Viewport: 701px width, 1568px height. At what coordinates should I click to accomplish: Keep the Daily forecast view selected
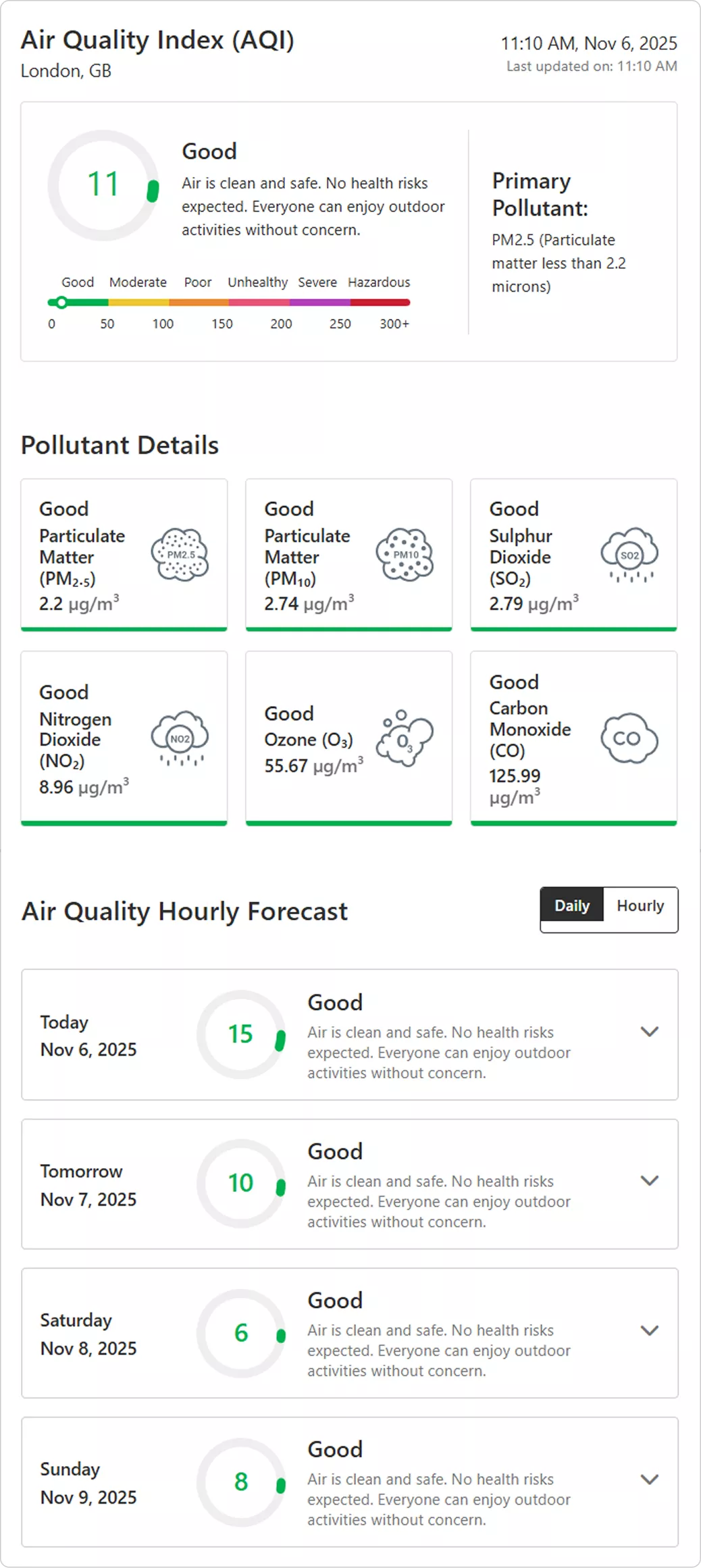(571, 905)
